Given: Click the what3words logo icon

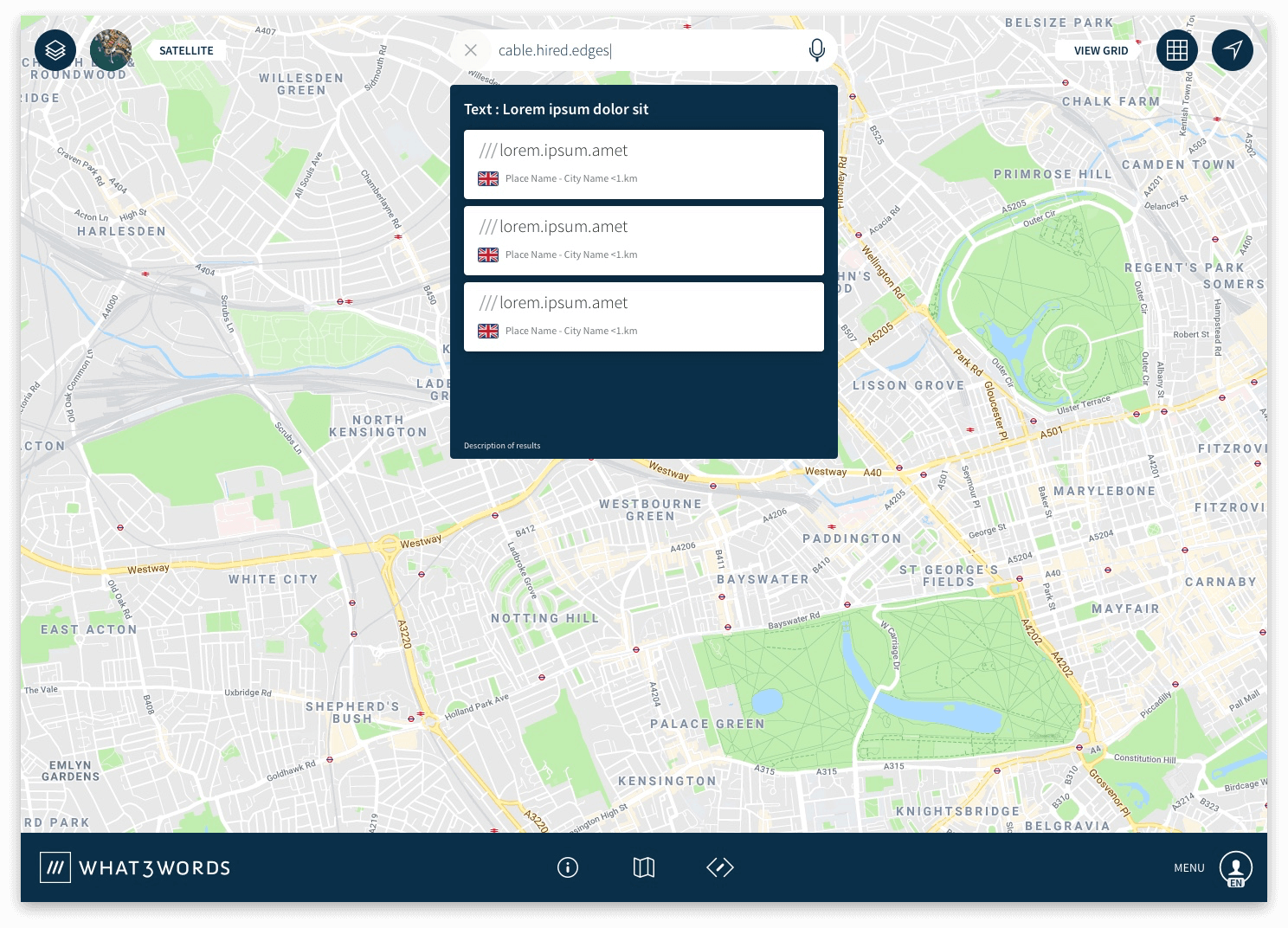Looking at the screenshot, I should pos(55,867).
